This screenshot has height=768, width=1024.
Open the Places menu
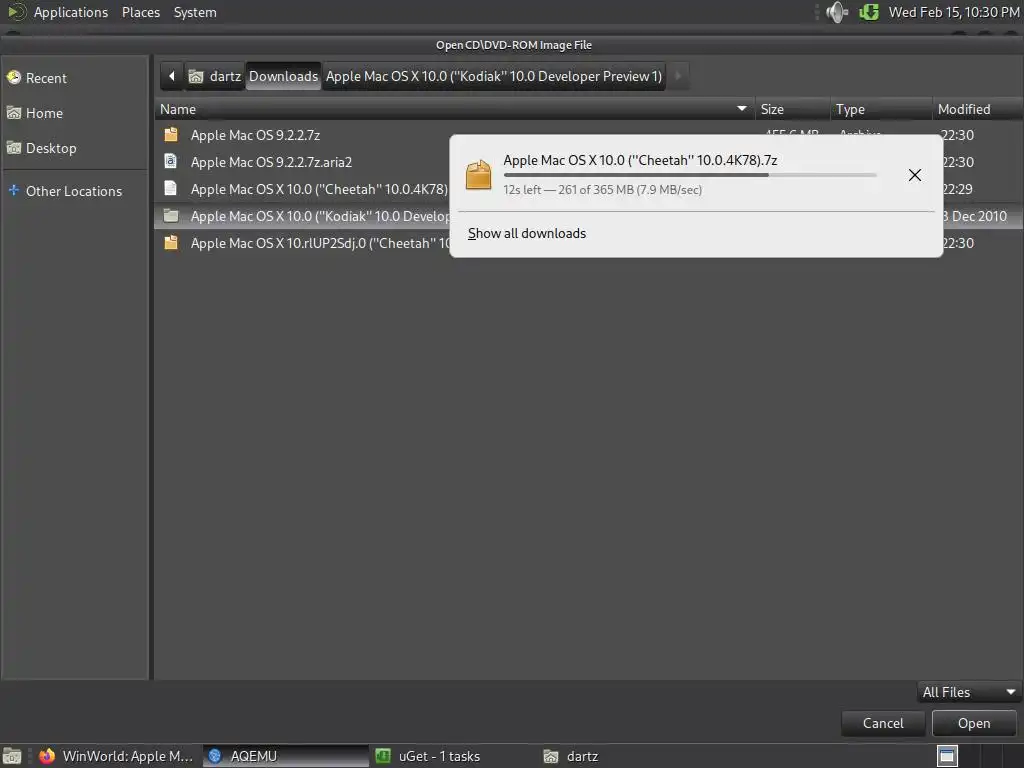tap(141, 12)
